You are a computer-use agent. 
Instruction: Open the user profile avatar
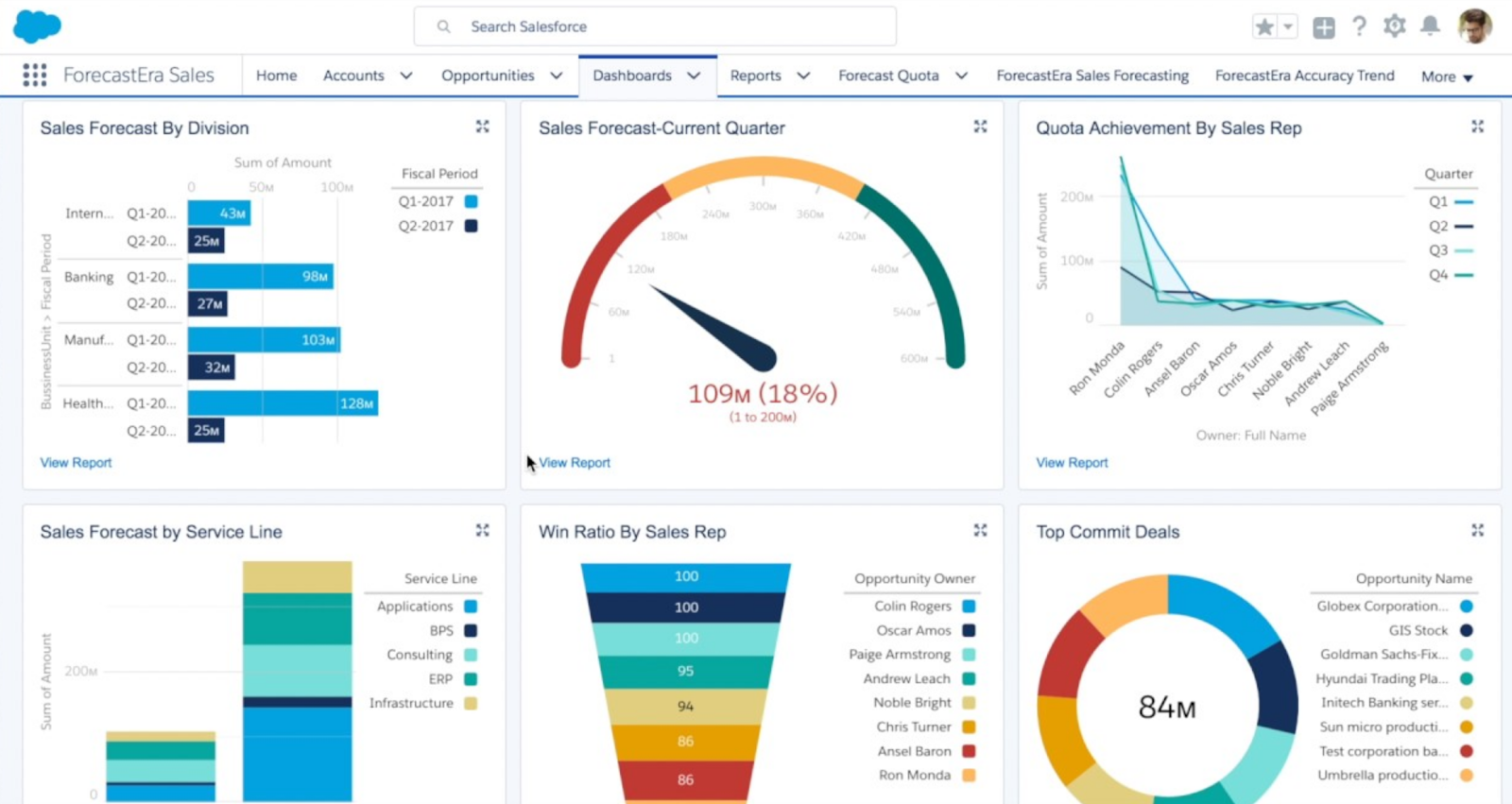pyautogui.click(x=1474, y=26)
